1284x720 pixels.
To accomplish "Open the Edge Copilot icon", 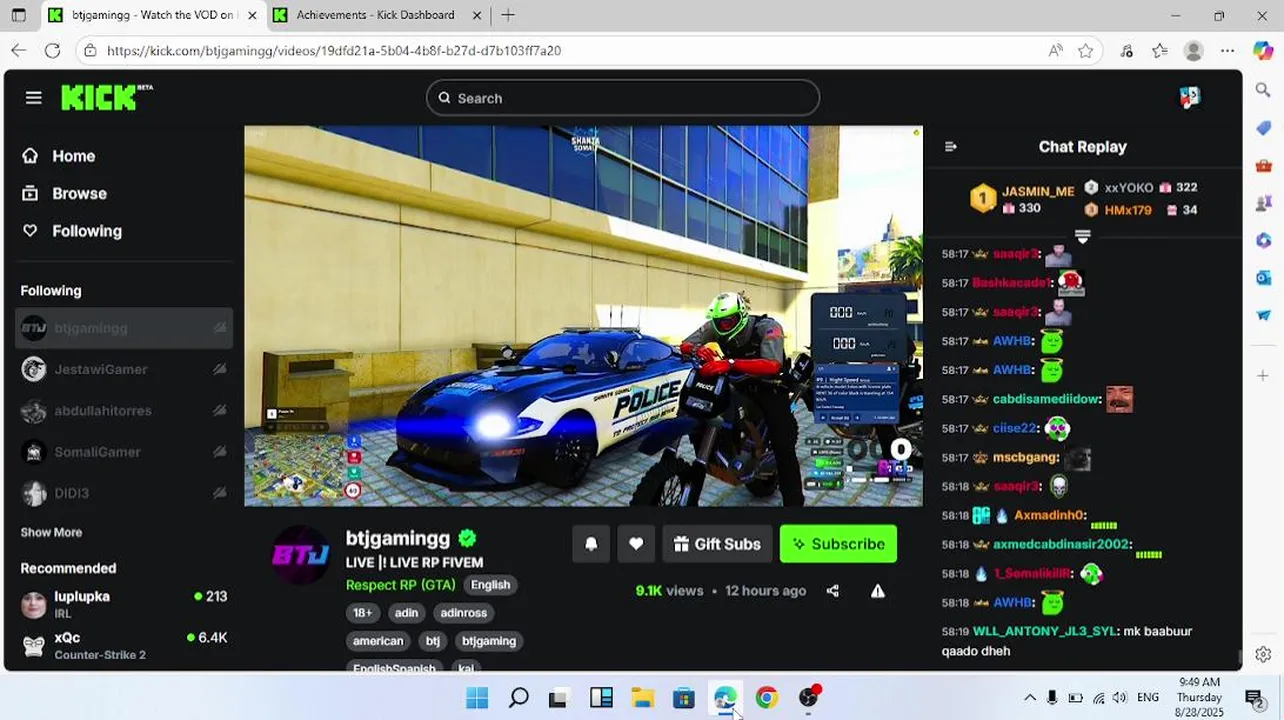I will pos(1263,50).
